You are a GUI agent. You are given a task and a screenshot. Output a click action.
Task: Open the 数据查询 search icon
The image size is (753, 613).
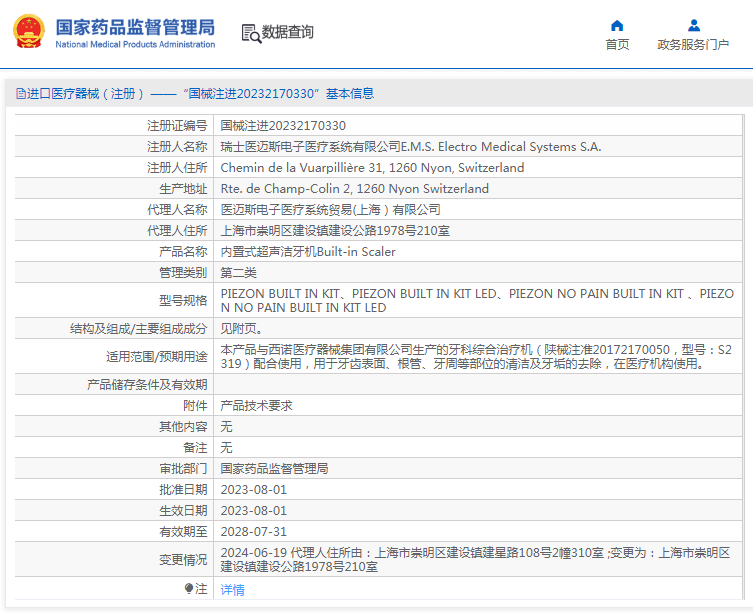click(251, 34)
